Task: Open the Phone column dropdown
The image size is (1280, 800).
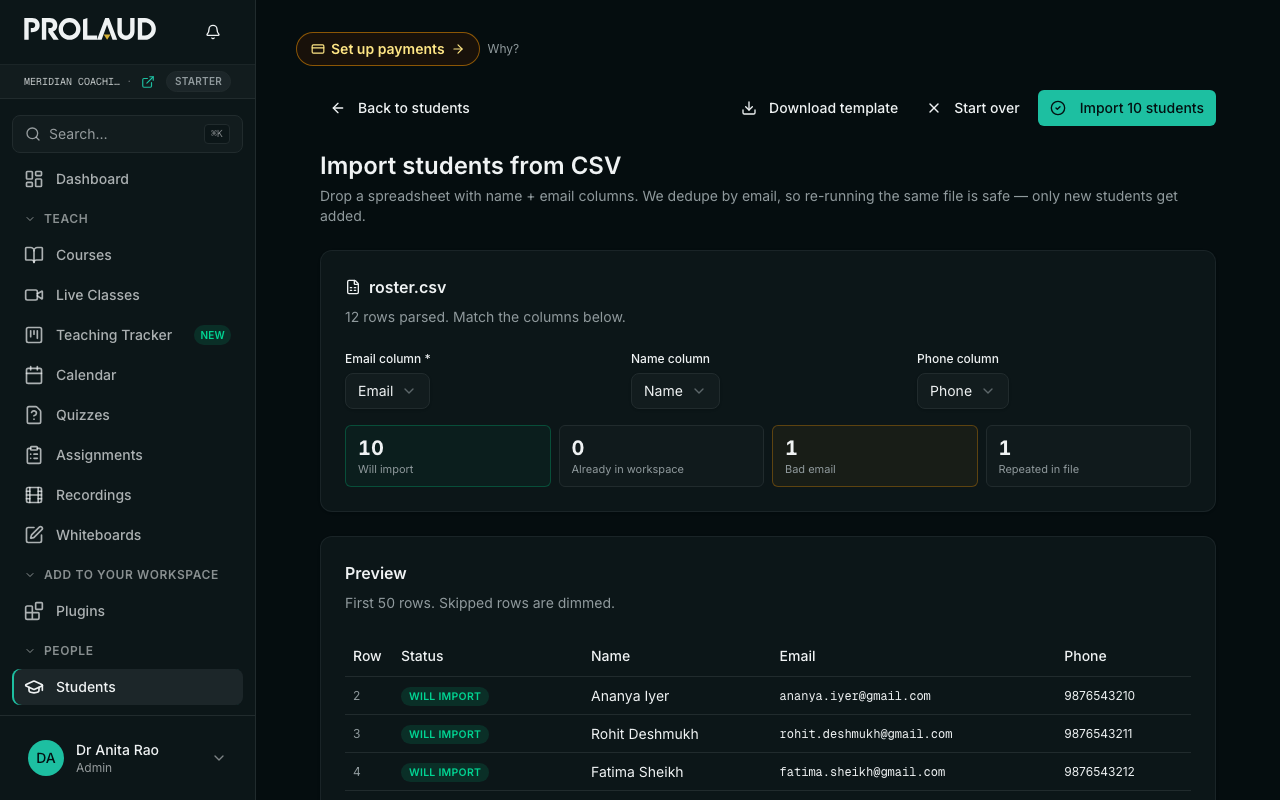Action: tap(962, 391)
